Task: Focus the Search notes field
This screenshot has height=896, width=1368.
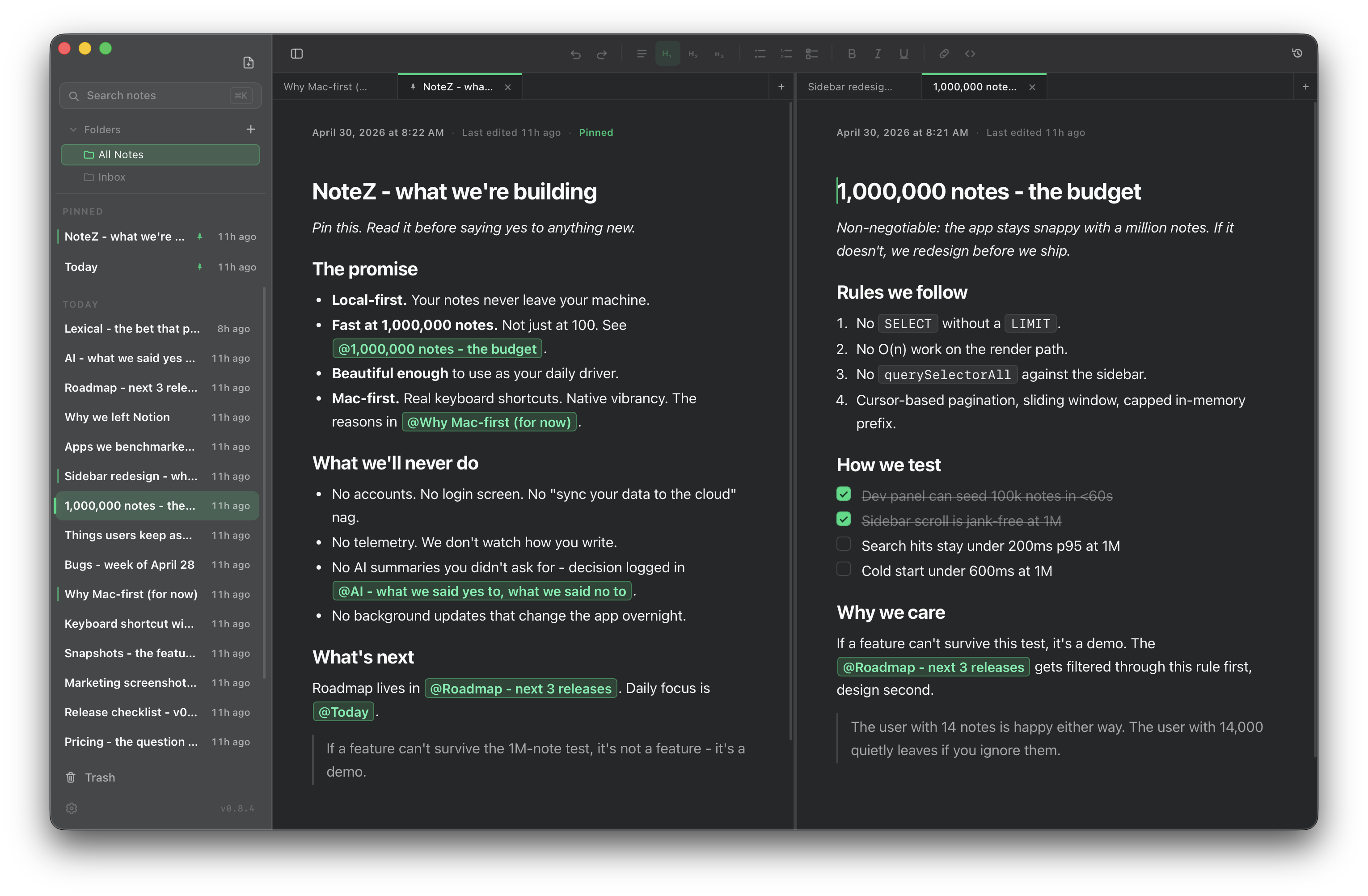Action: [x=160, y=95]
